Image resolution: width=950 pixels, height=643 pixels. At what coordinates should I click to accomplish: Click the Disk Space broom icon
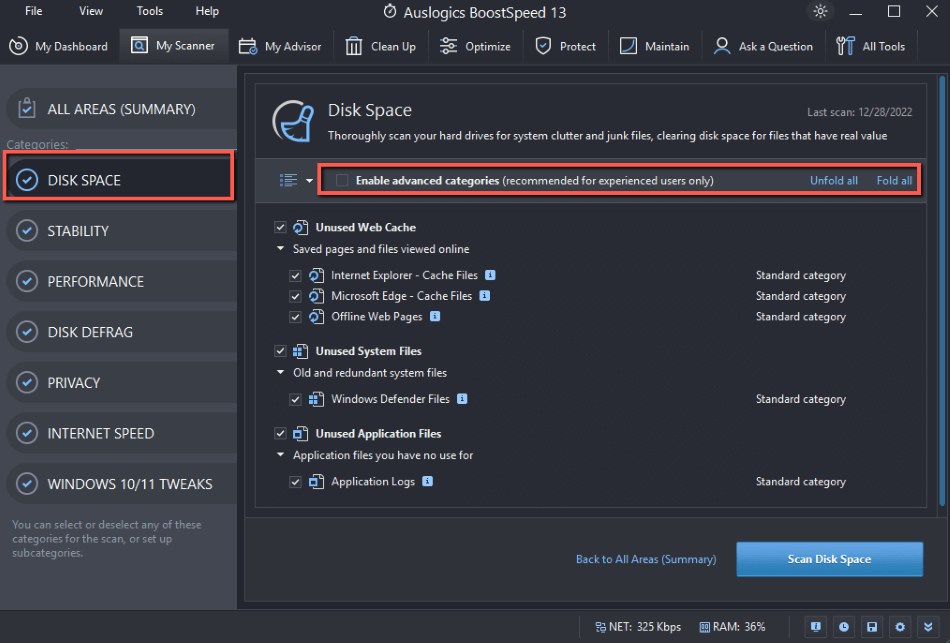coord(293,121)
